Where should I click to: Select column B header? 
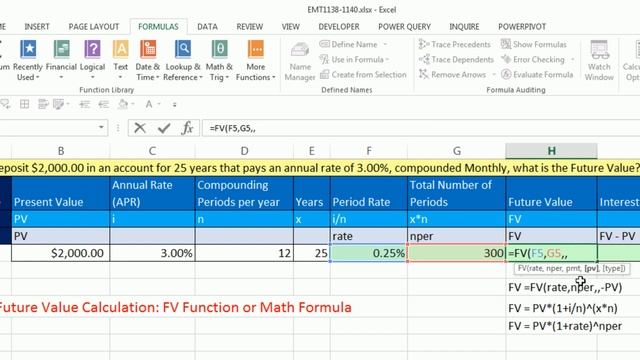tap(61, 151)
